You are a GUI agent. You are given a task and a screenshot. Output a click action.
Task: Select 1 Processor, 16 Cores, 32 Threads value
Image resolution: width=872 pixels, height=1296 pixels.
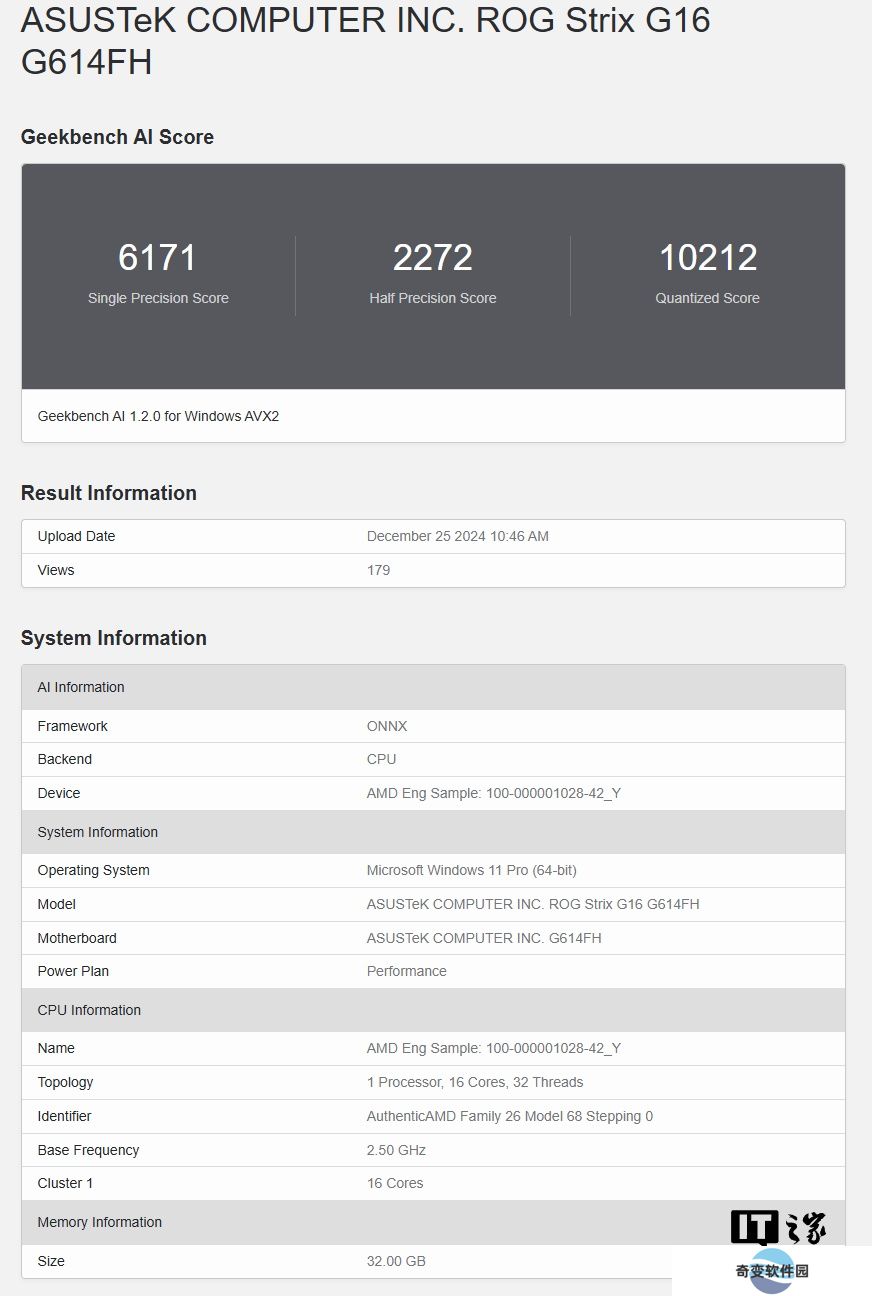475,1082
